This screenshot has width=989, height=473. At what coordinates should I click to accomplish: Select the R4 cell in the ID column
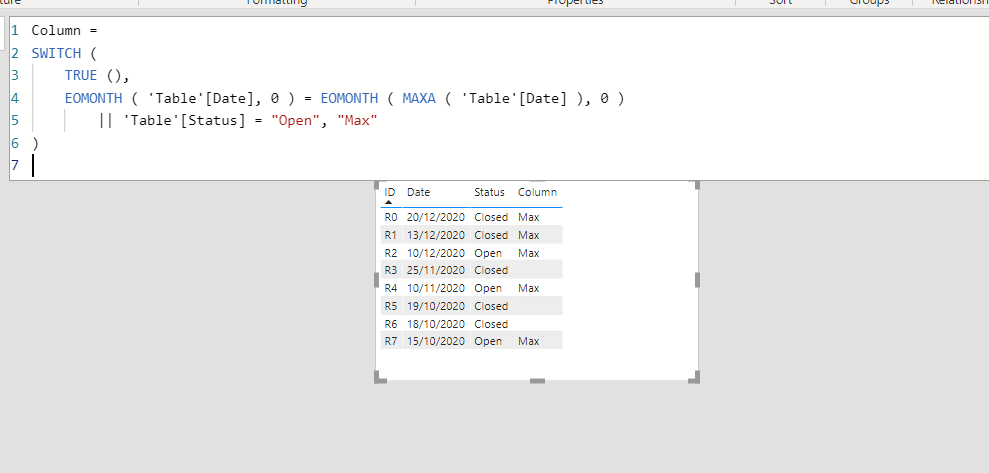pos(391,288)
